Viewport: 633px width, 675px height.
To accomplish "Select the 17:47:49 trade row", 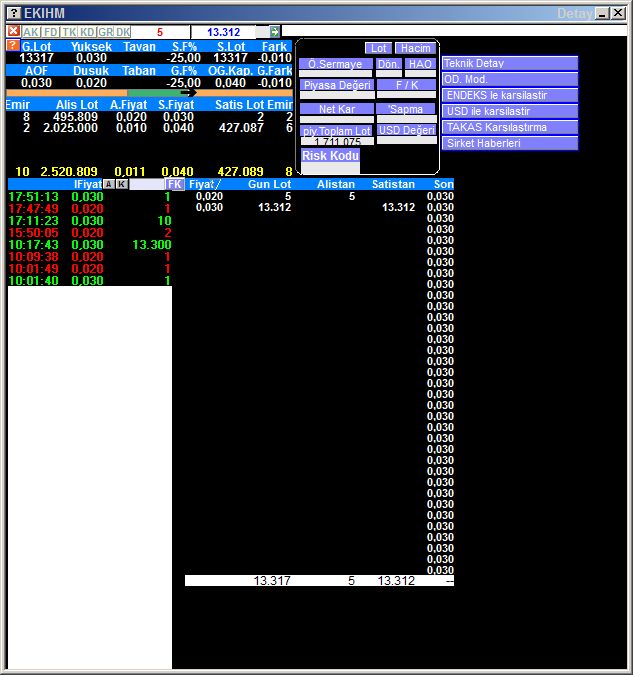I will click(x=90, y=209).
